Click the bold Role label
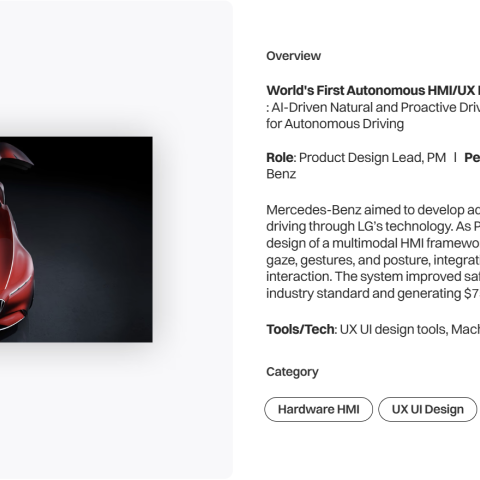 pos(280,158)
